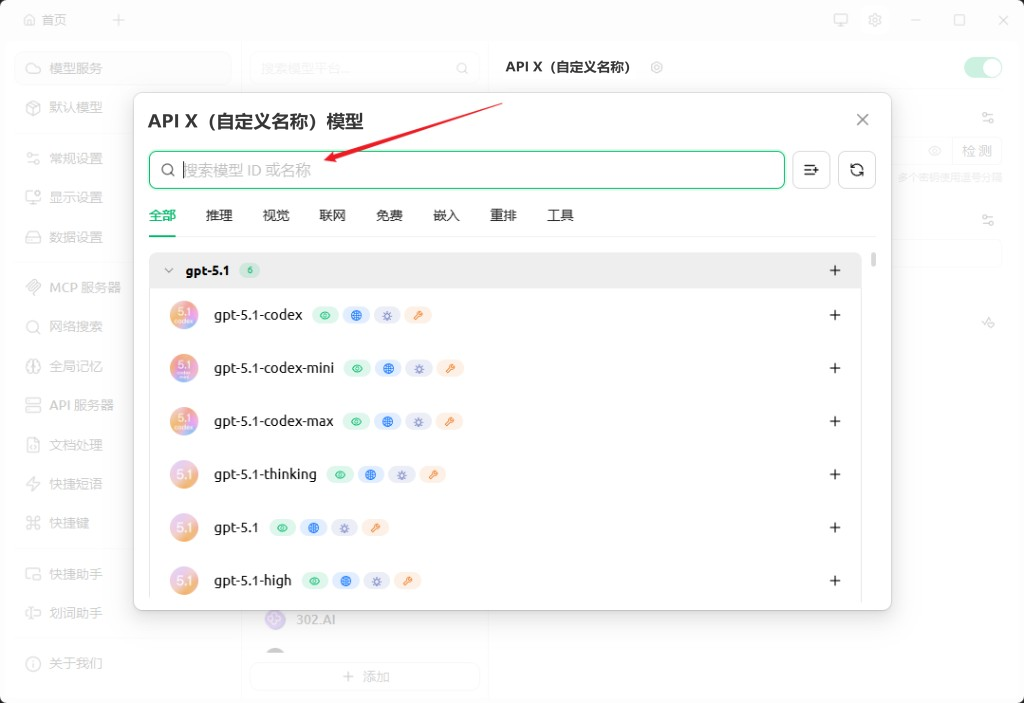Image resolution: width=1024 pixels, height=703 pixels.
Task: Toggle API key visibility eye icon
Action: click(935, 152)
